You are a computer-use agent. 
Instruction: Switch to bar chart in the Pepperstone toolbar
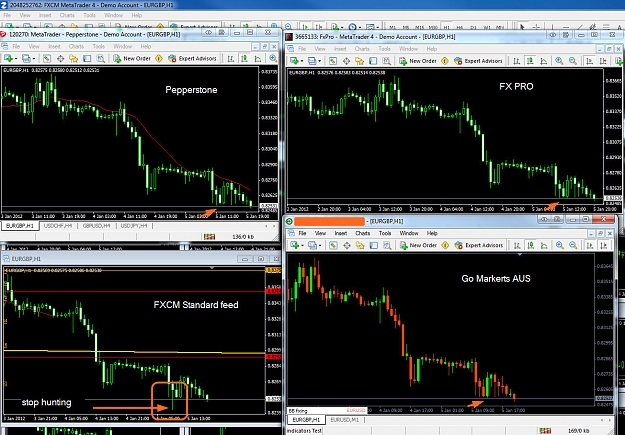click(x=231, y=59)
